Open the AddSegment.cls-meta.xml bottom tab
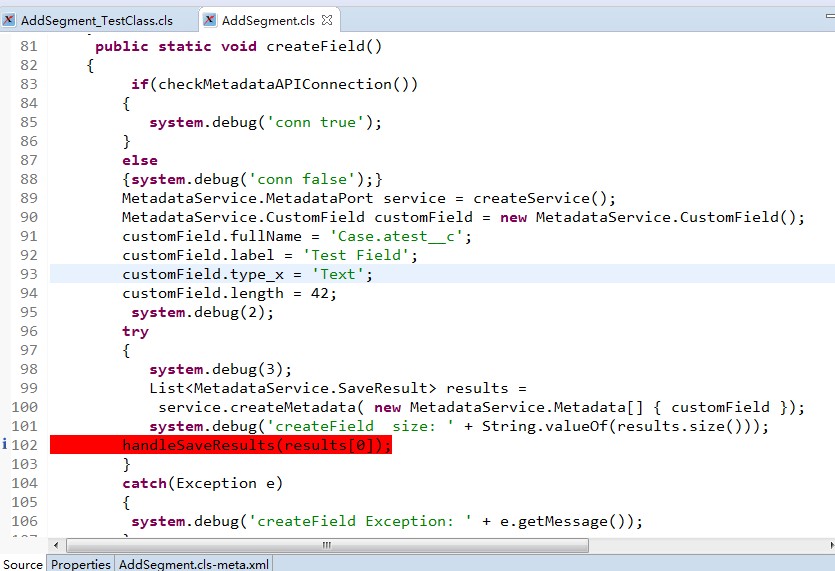Screen dimensions: 835x571 click(194, 564)
